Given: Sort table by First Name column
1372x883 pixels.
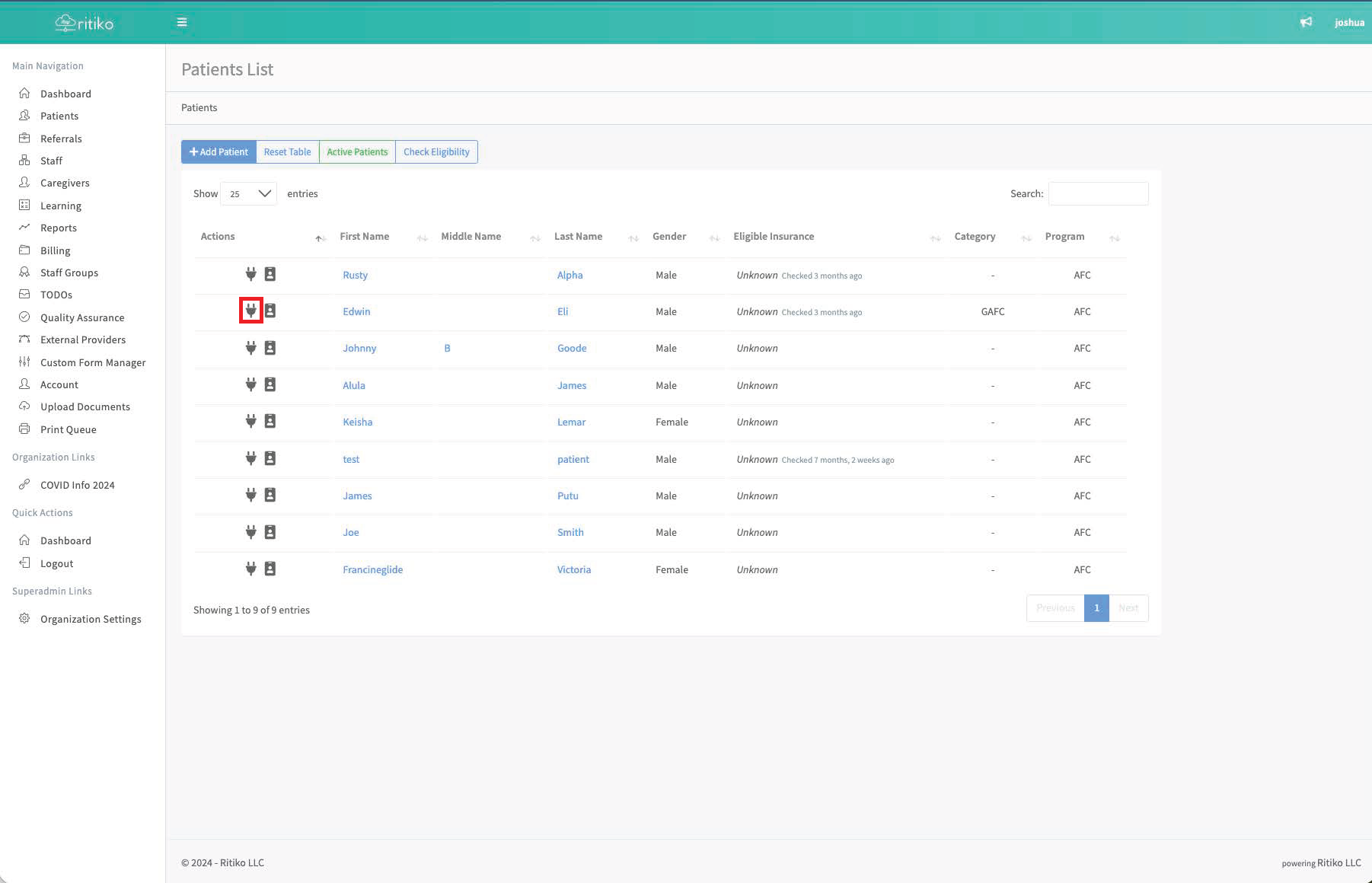Looking at the screenshot, I should [365, 237].
